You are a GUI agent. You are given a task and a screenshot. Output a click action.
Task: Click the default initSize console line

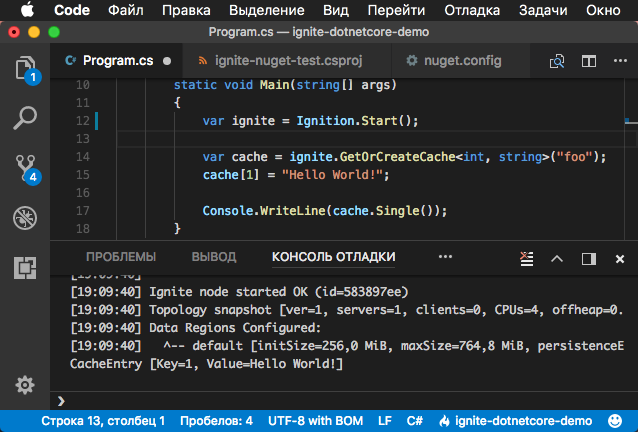point(347,346)
